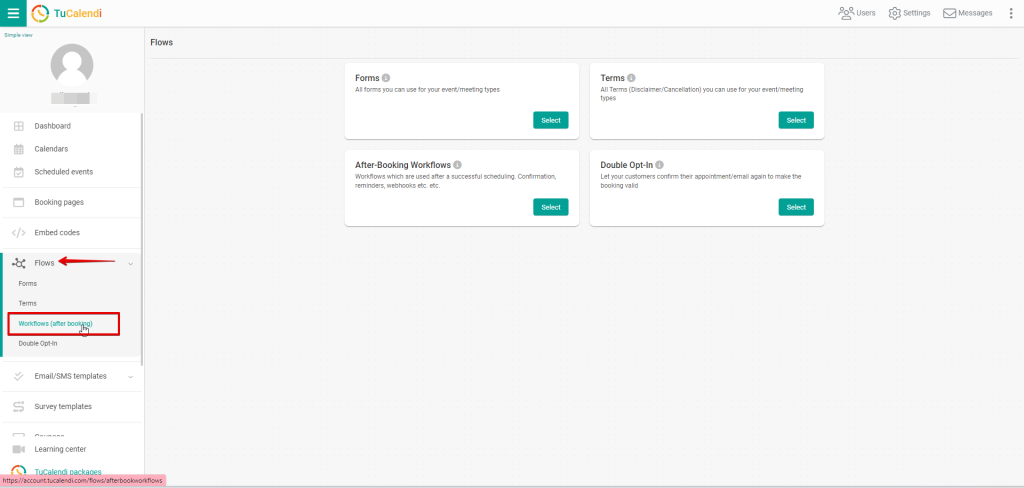This screenshot has height=488, width=1024.
Task: Click the hamburger menu icon
Action: pos(13,13)
